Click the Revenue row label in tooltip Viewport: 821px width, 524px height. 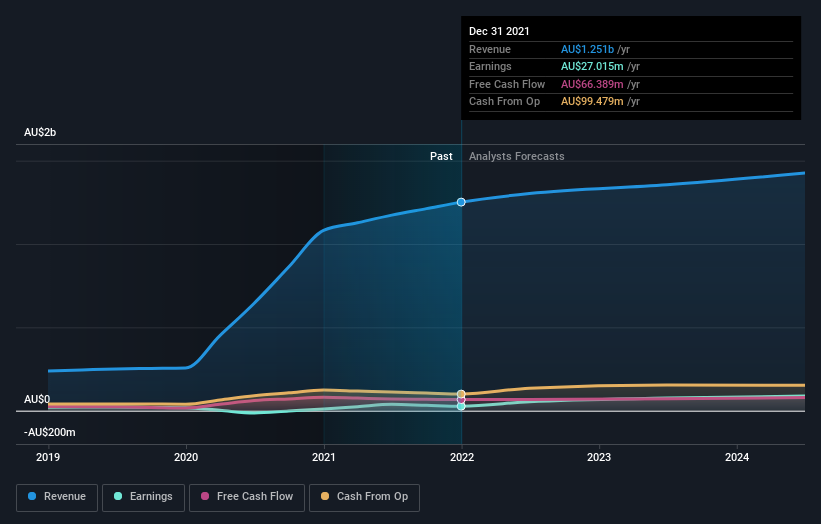pos(490,49)
